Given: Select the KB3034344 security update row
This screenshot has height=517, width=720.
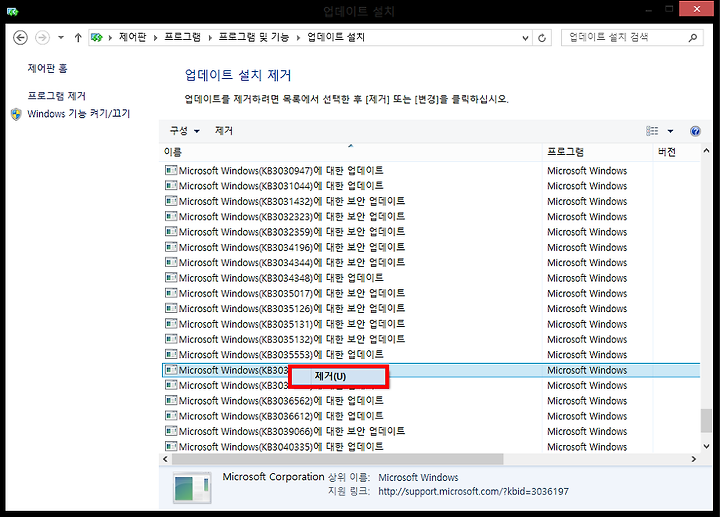Looking at the screenshot, I should pos(431,263).
